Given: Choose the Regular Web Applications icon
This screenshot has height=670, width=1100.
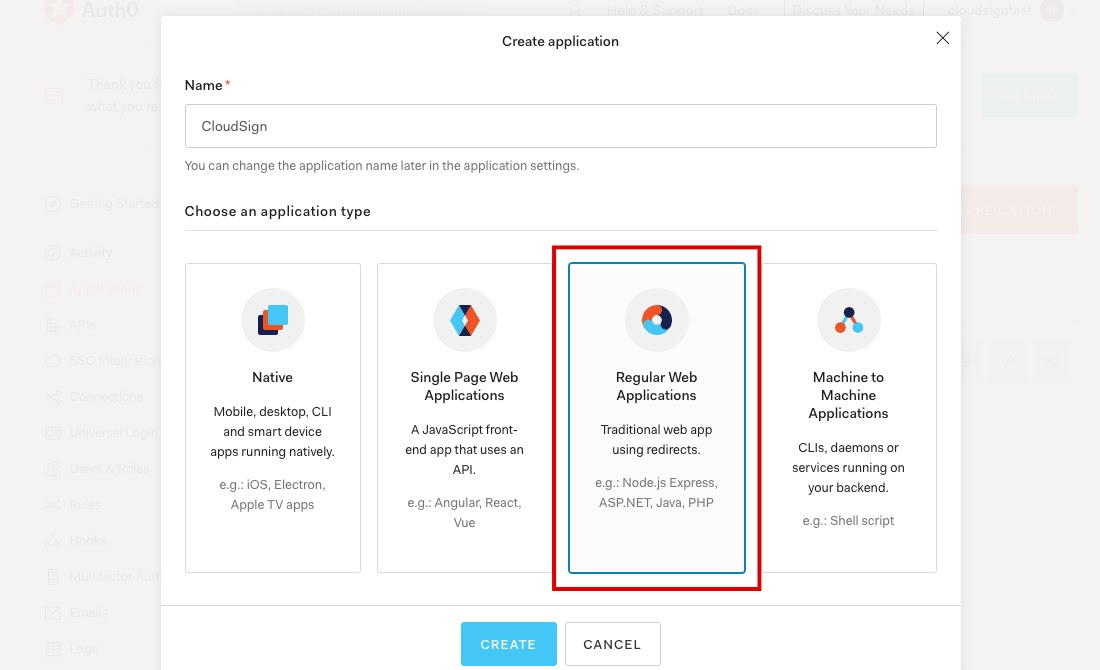Looking at the screenshot, I should click(x=657, y=320).
